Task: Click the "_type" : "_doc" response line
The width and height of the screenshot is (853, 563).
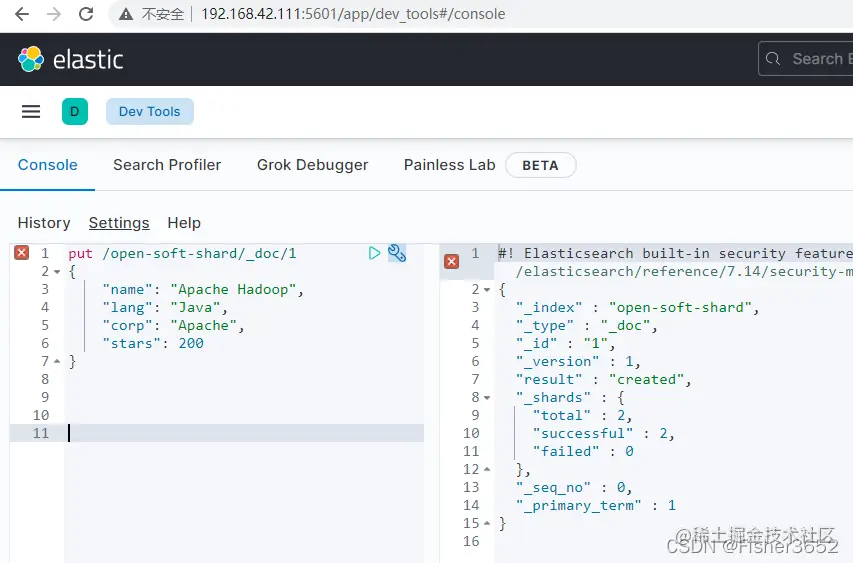Action: pos(586,325)
